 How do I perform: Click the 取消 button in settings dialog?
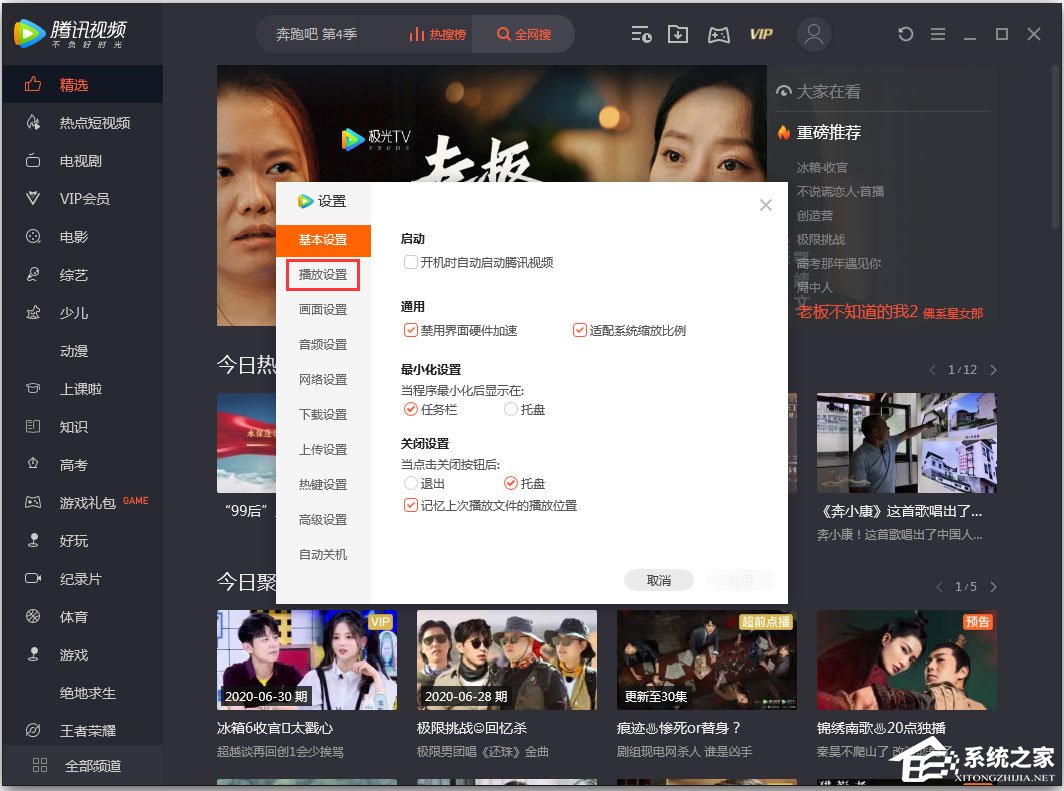[x=658, y=579]
